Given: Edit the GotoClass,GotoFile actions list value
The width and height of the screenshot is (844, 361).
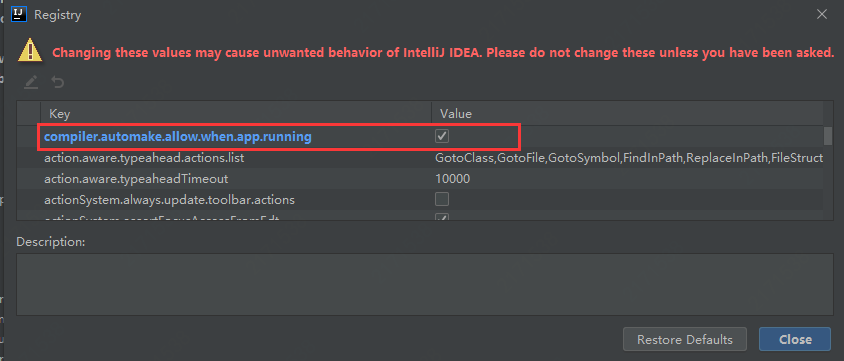Looking at the screenshot, I should point(631,158).
